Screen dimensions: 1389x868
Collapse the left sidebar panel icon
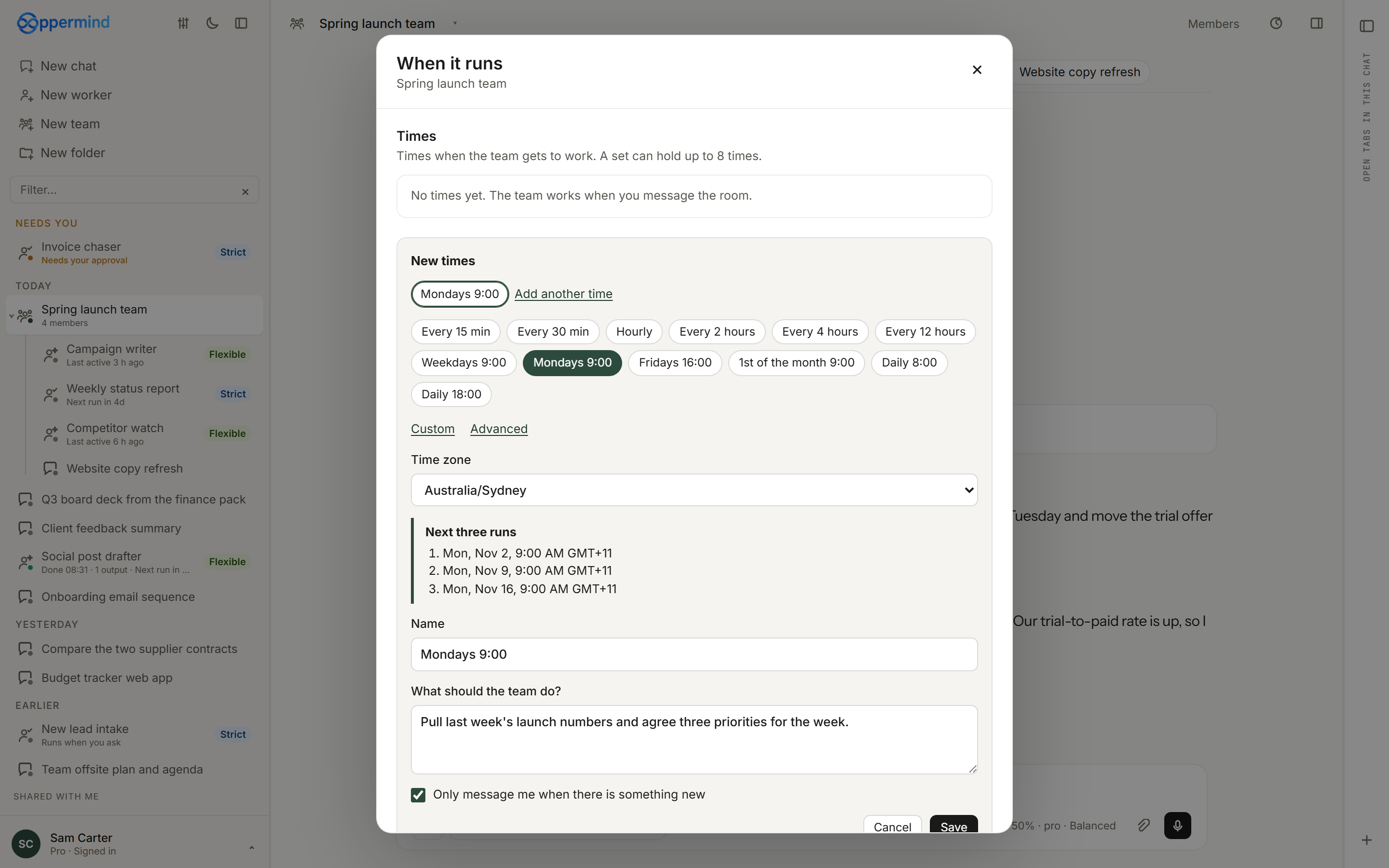241,23
